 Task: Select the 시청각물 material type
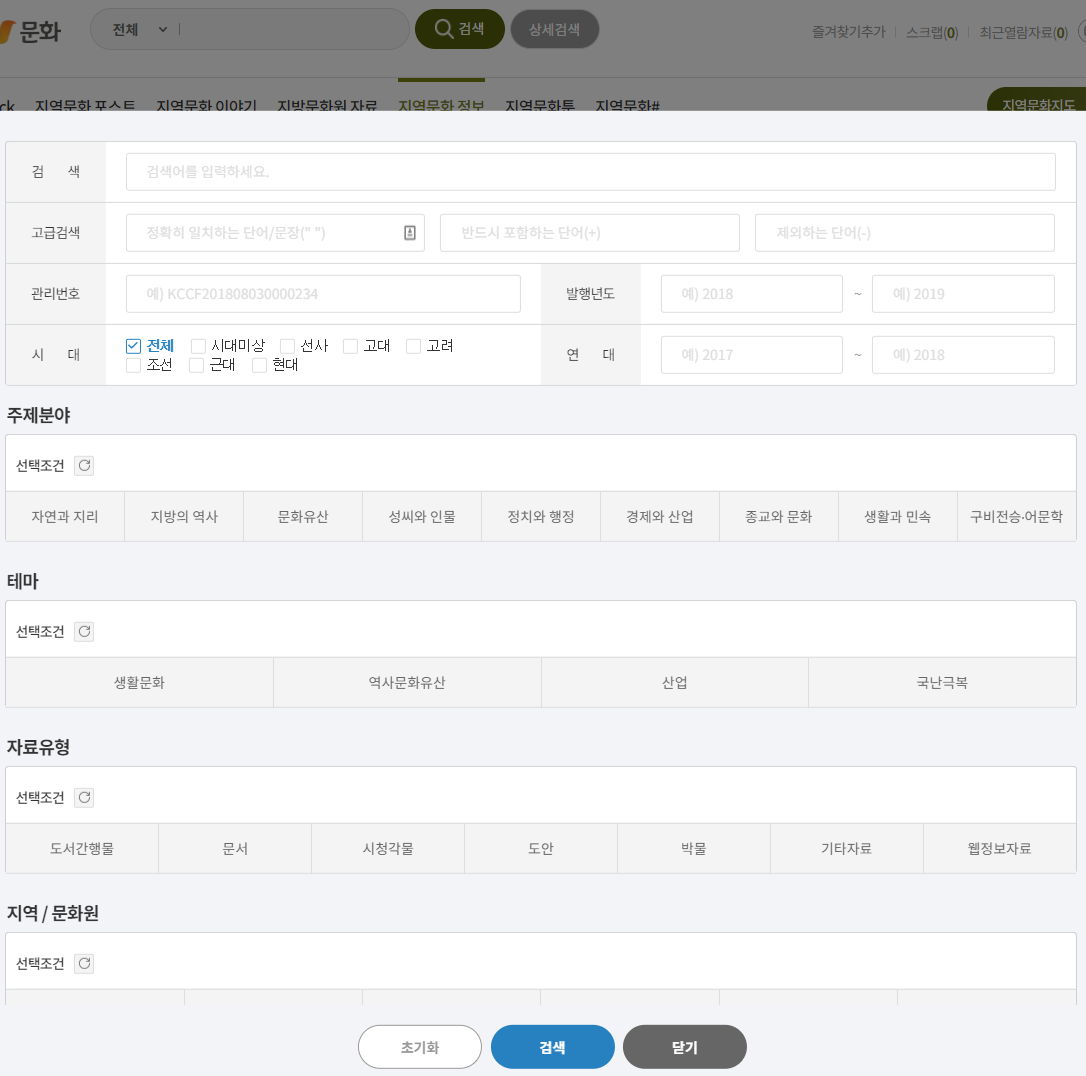(388, 849)
